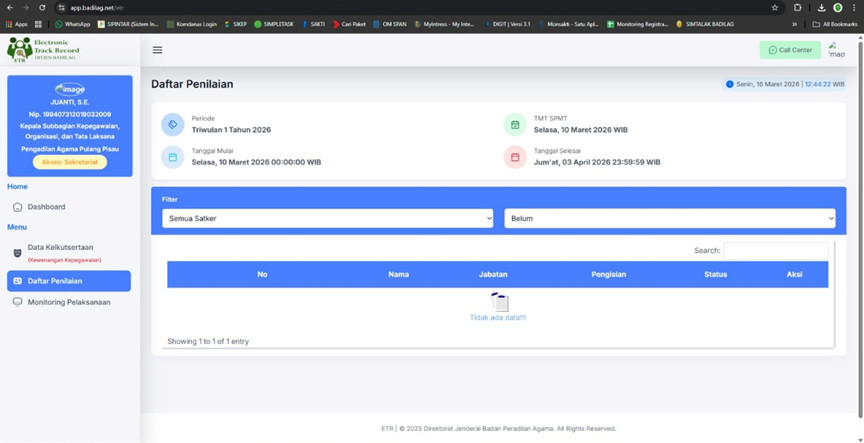Click the Periode tag icon

pos(173,125)
